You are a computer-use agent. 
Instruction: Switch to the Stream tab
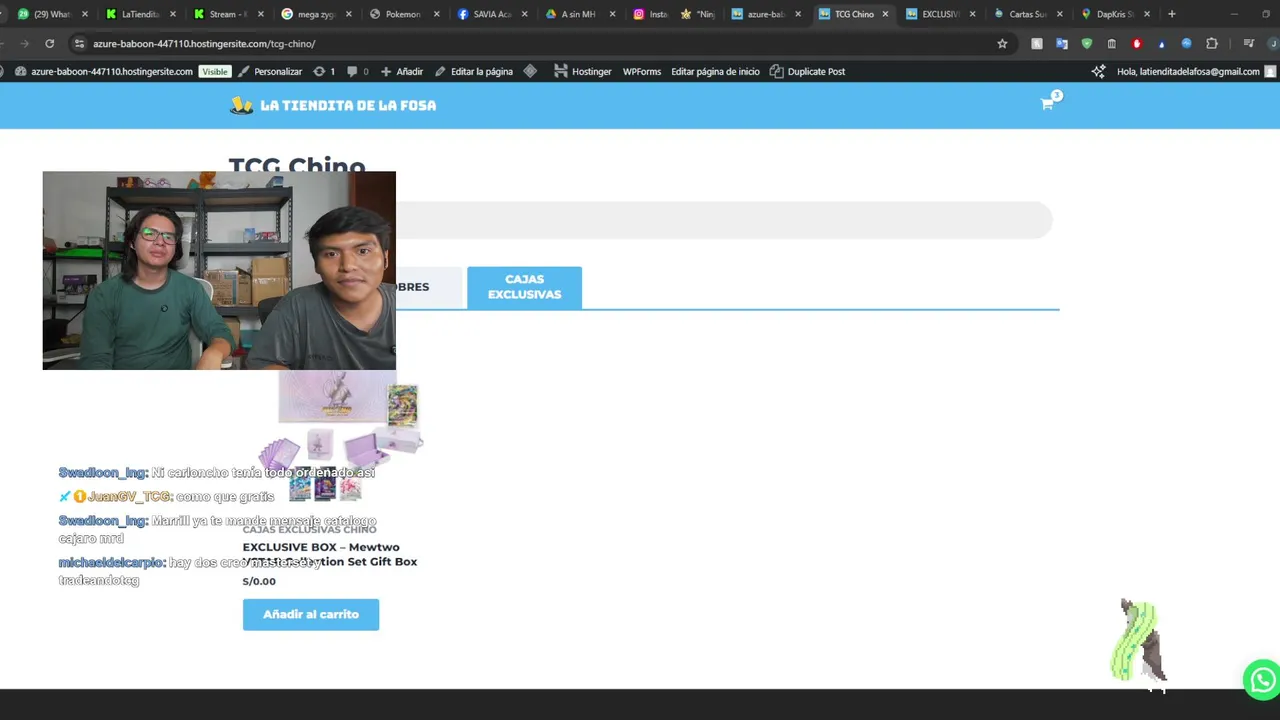228,14
